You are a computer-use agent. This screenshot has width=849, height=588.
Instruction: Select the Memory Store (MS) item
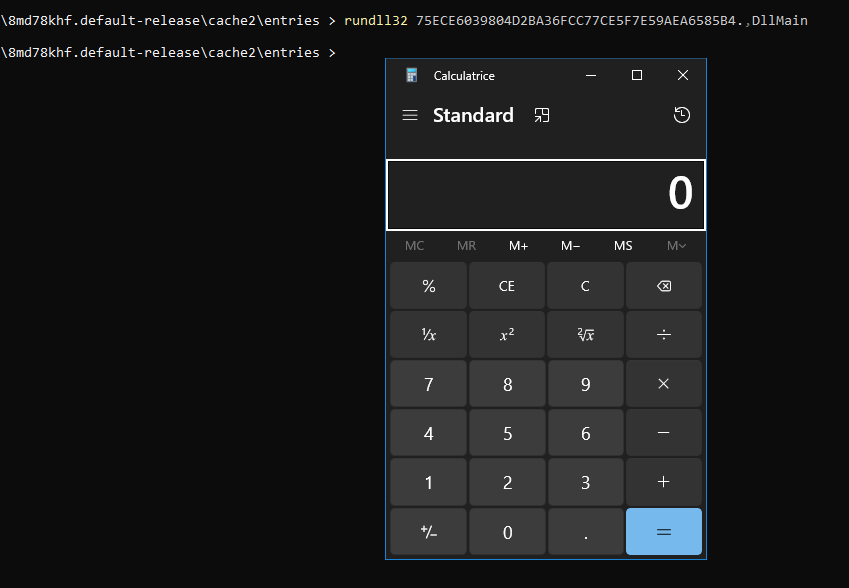pos(623,246)
